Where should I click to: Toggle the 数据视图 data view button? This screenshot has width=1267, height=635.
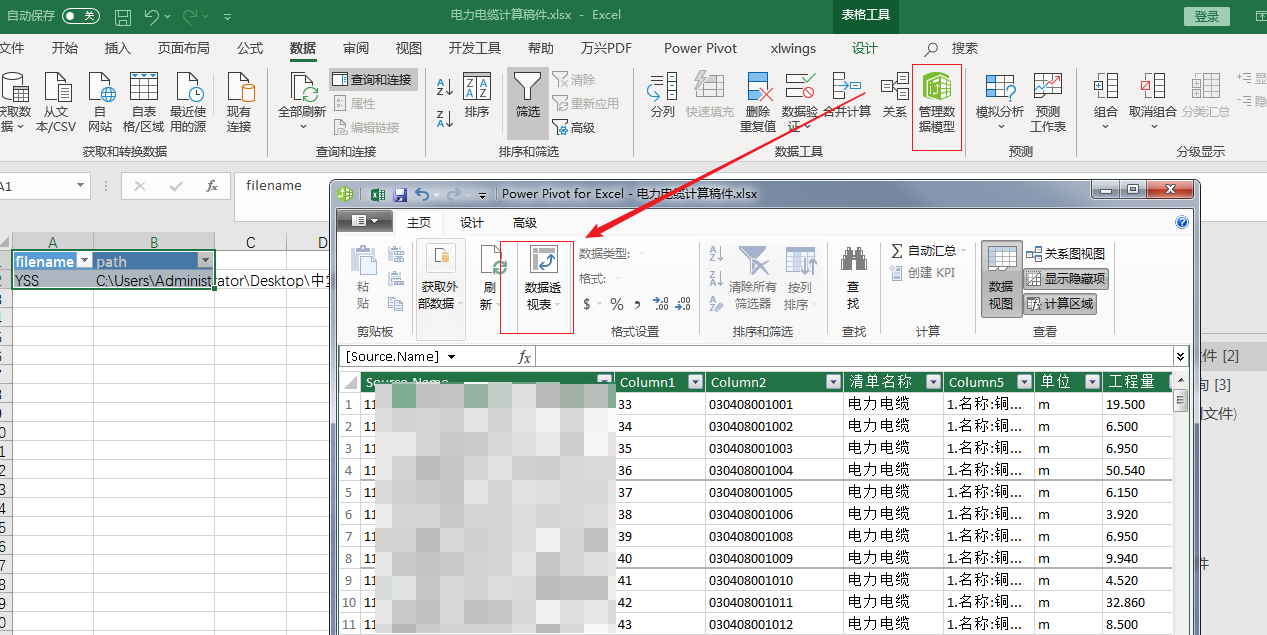pos(1001,278)
